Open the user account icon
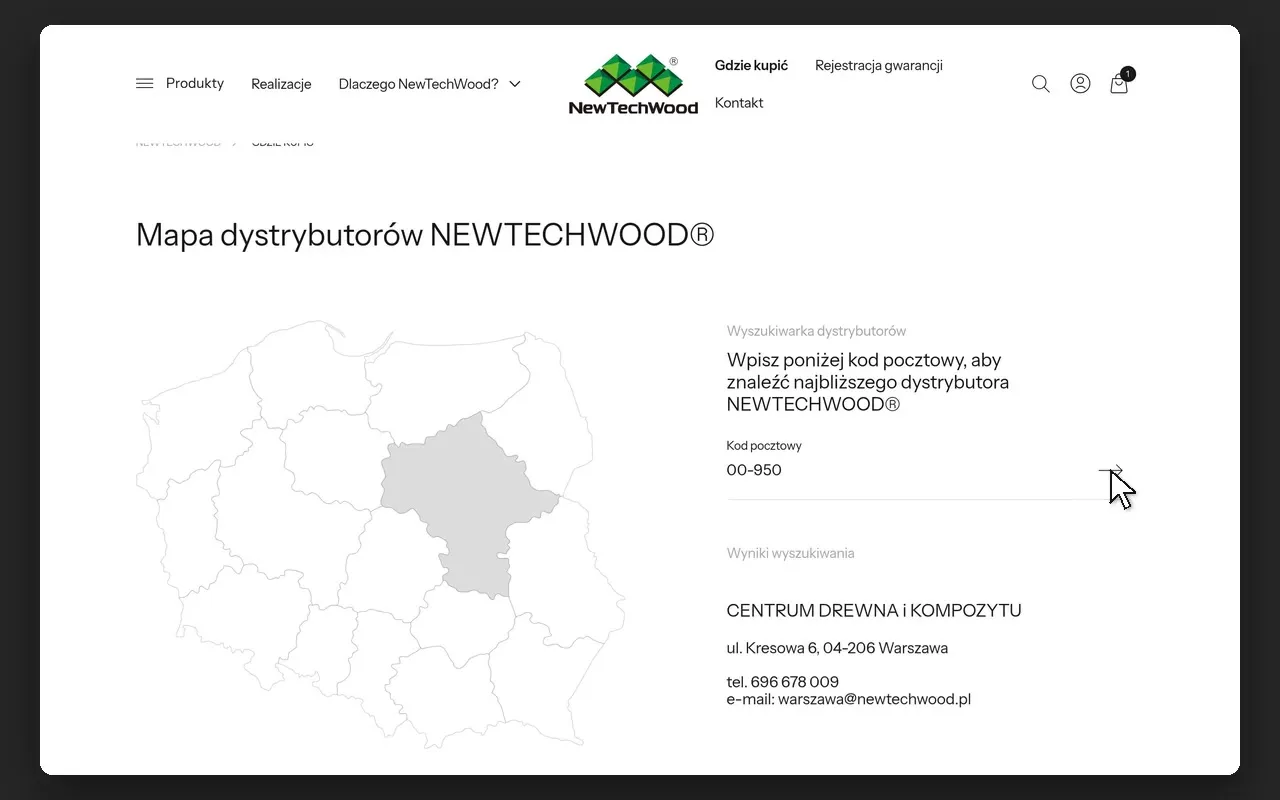This screenshot has width=1280, height=800. coord(1080,84)
